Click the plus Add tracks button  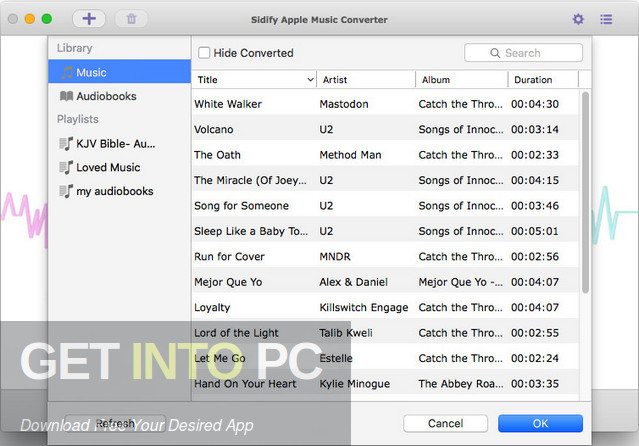pos(89,19)
